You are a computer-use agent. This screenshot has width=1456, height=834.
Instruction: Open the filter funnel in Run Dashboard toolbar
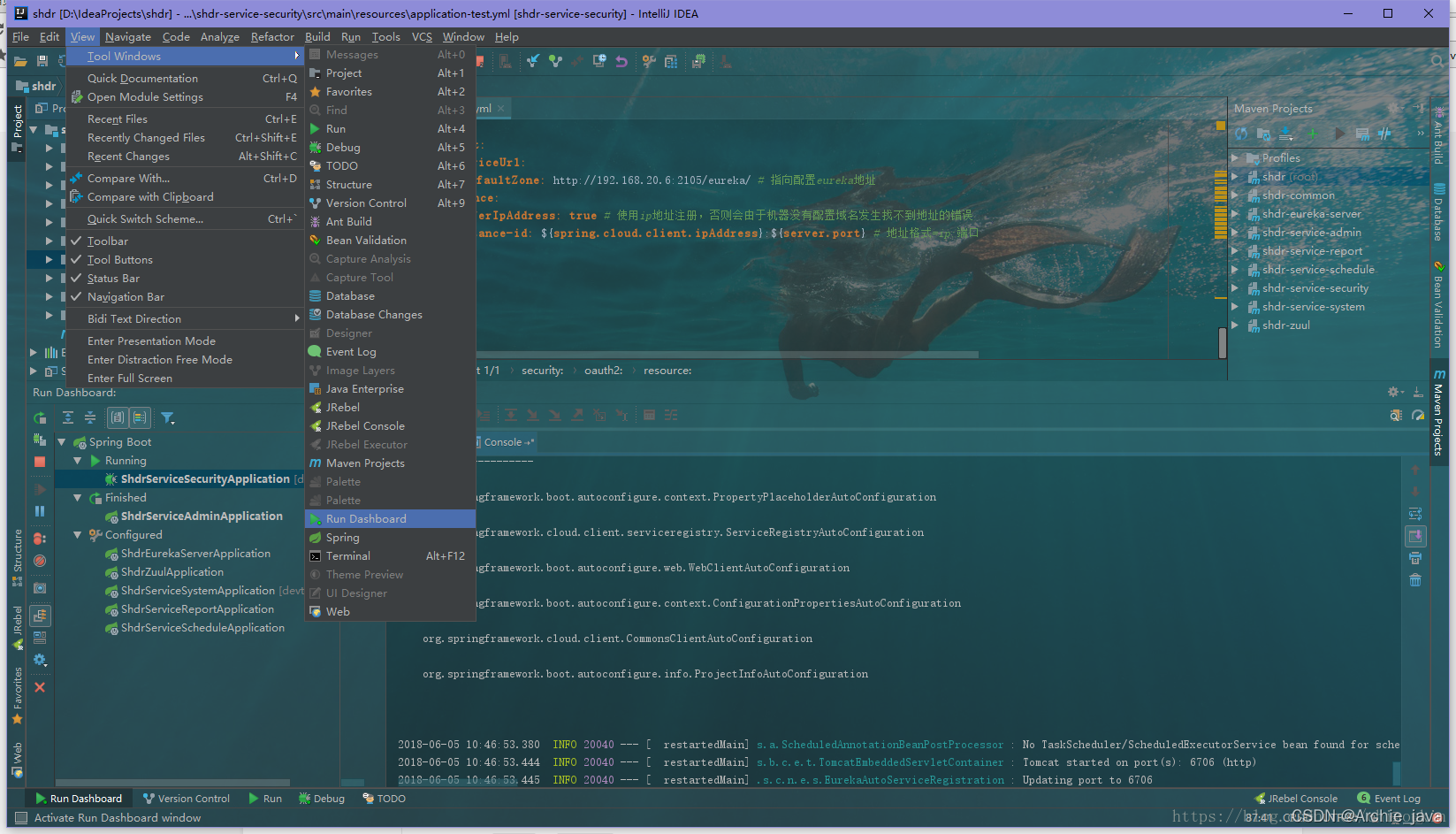pos(167,417)
